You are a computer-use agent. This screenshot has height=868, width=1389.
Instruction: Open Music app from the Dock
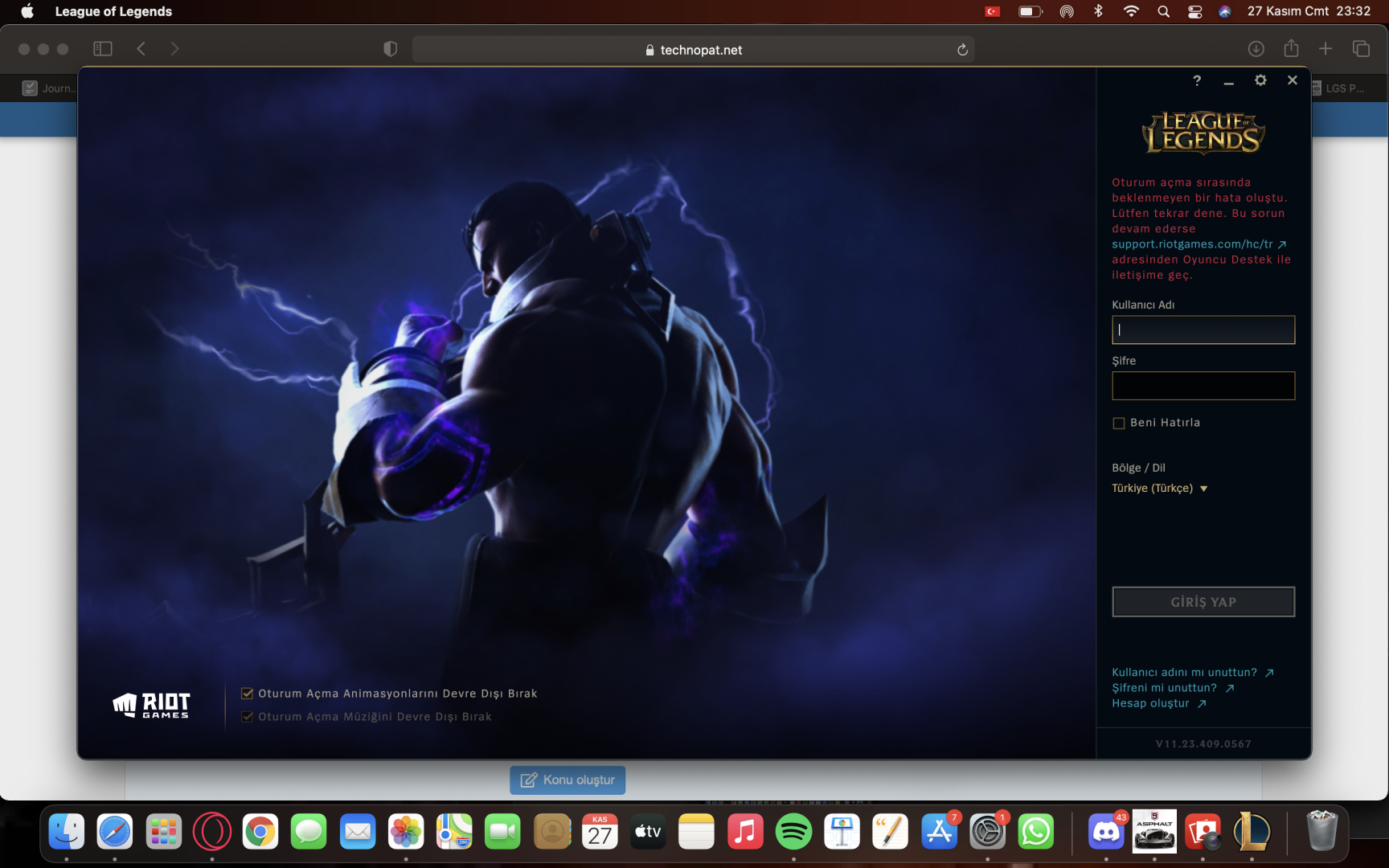point(745,832)
